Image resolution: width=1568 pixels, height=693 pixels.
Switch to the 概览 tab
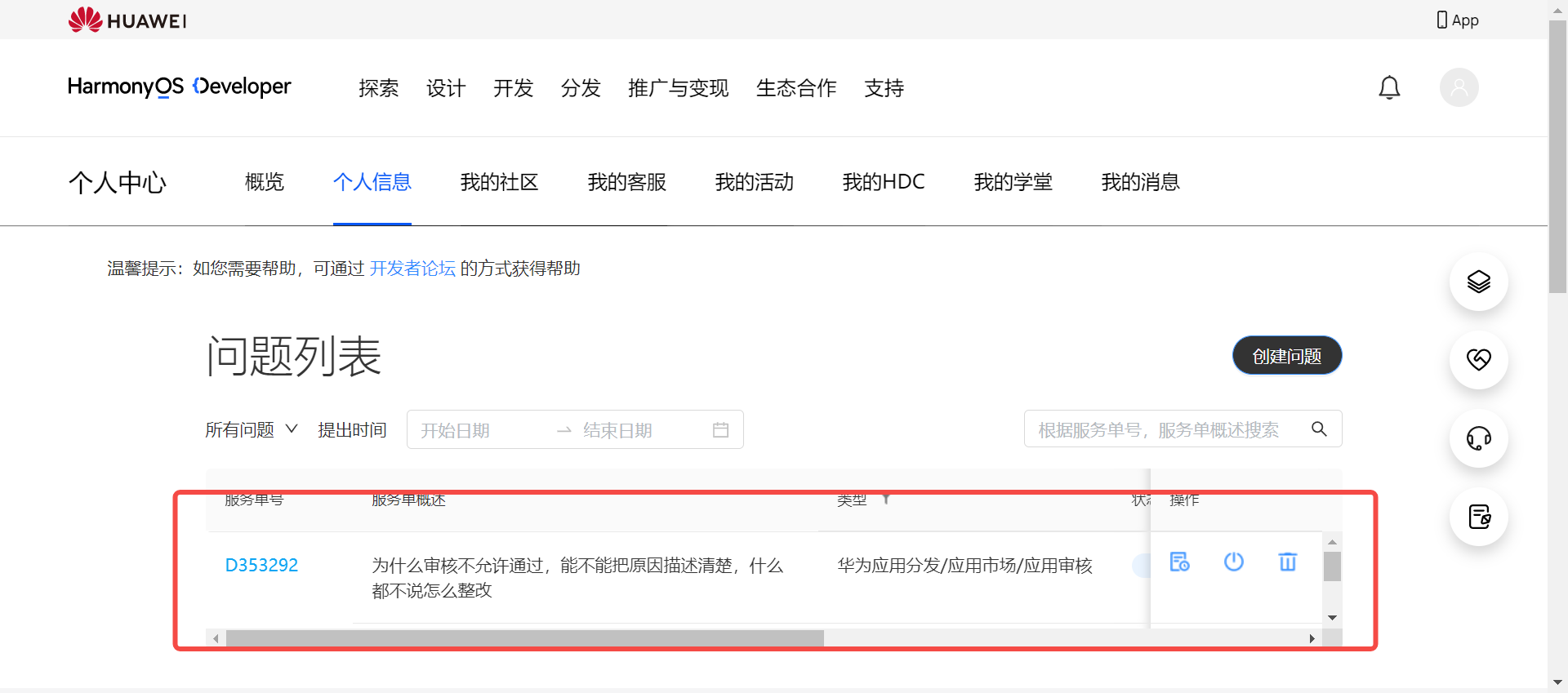(265, 182)
